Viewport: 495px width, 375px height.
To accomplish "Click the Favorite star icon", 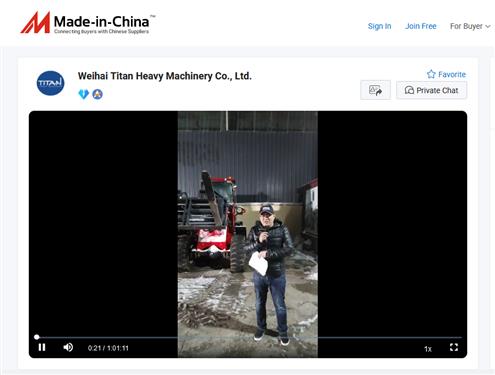I will [x=431, y=74].
